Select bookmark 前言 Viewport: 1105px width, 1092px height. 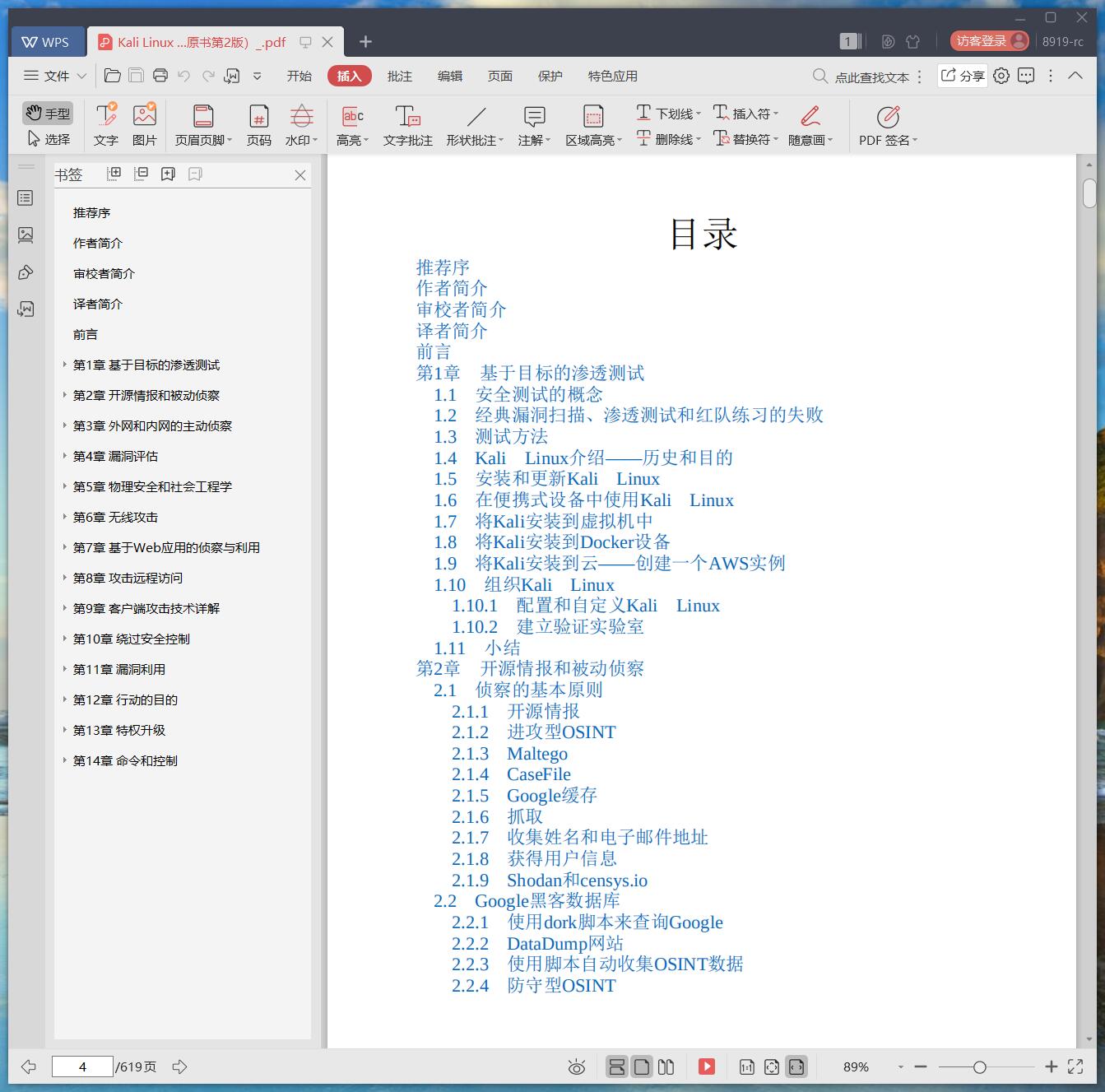(86, 334)
